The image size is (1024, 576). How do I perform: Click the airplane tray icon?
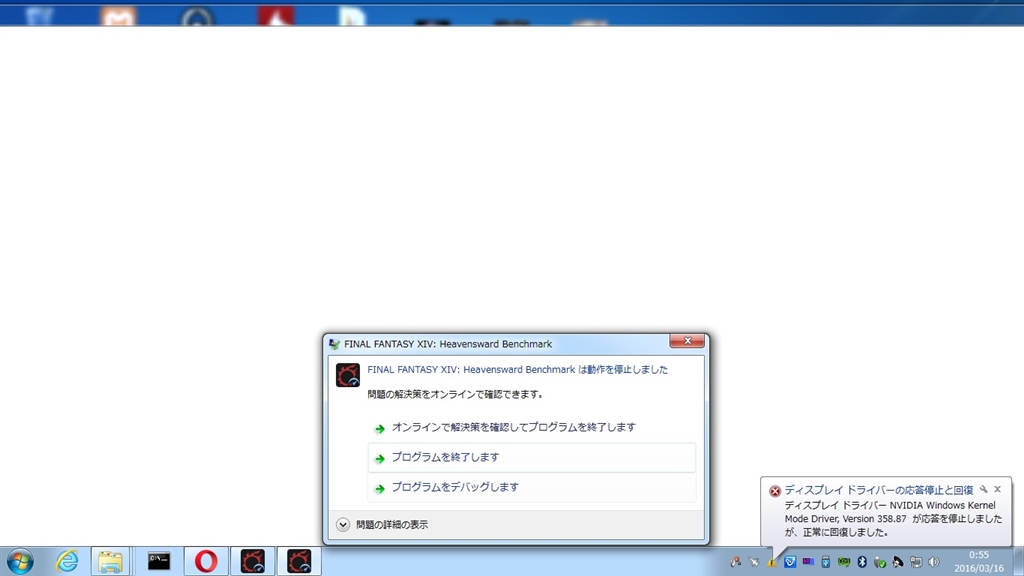point(754,562)
